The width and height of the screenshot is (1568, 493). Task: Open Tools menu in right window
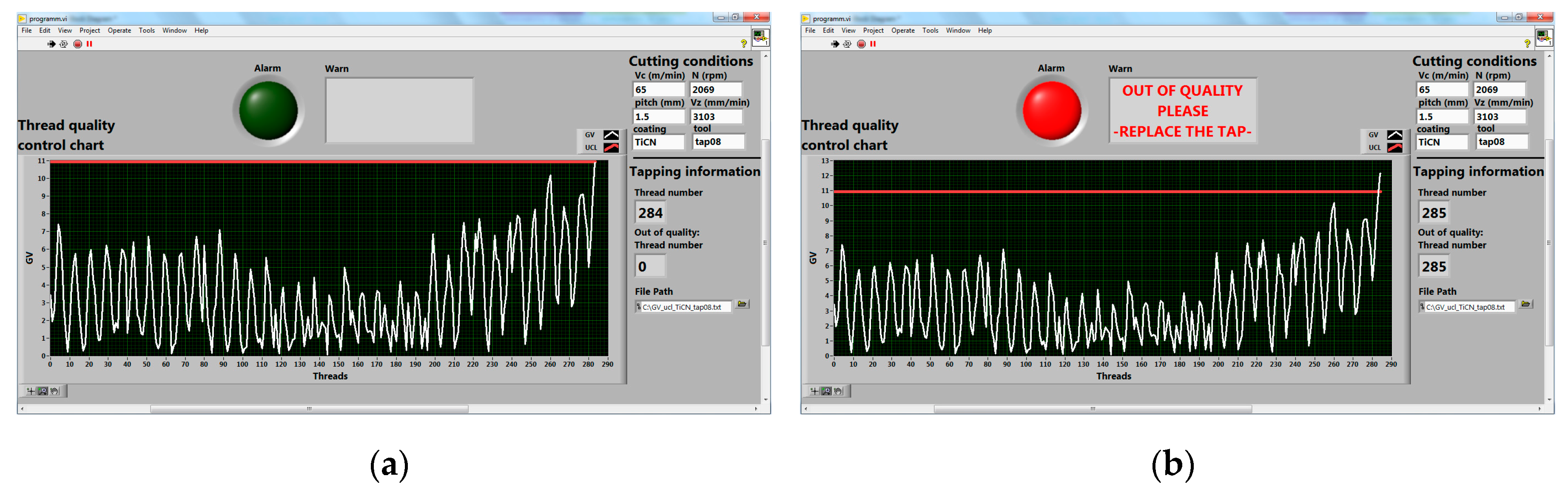(930, 31)
